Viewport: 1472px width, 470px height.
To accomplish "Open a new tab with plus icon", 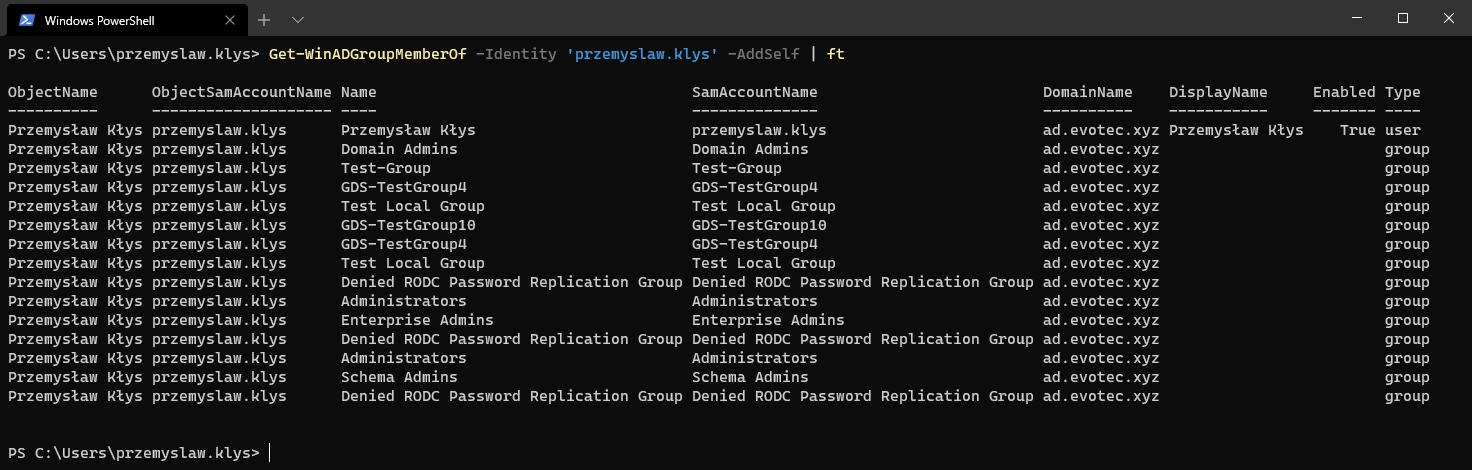I will 264,20.
